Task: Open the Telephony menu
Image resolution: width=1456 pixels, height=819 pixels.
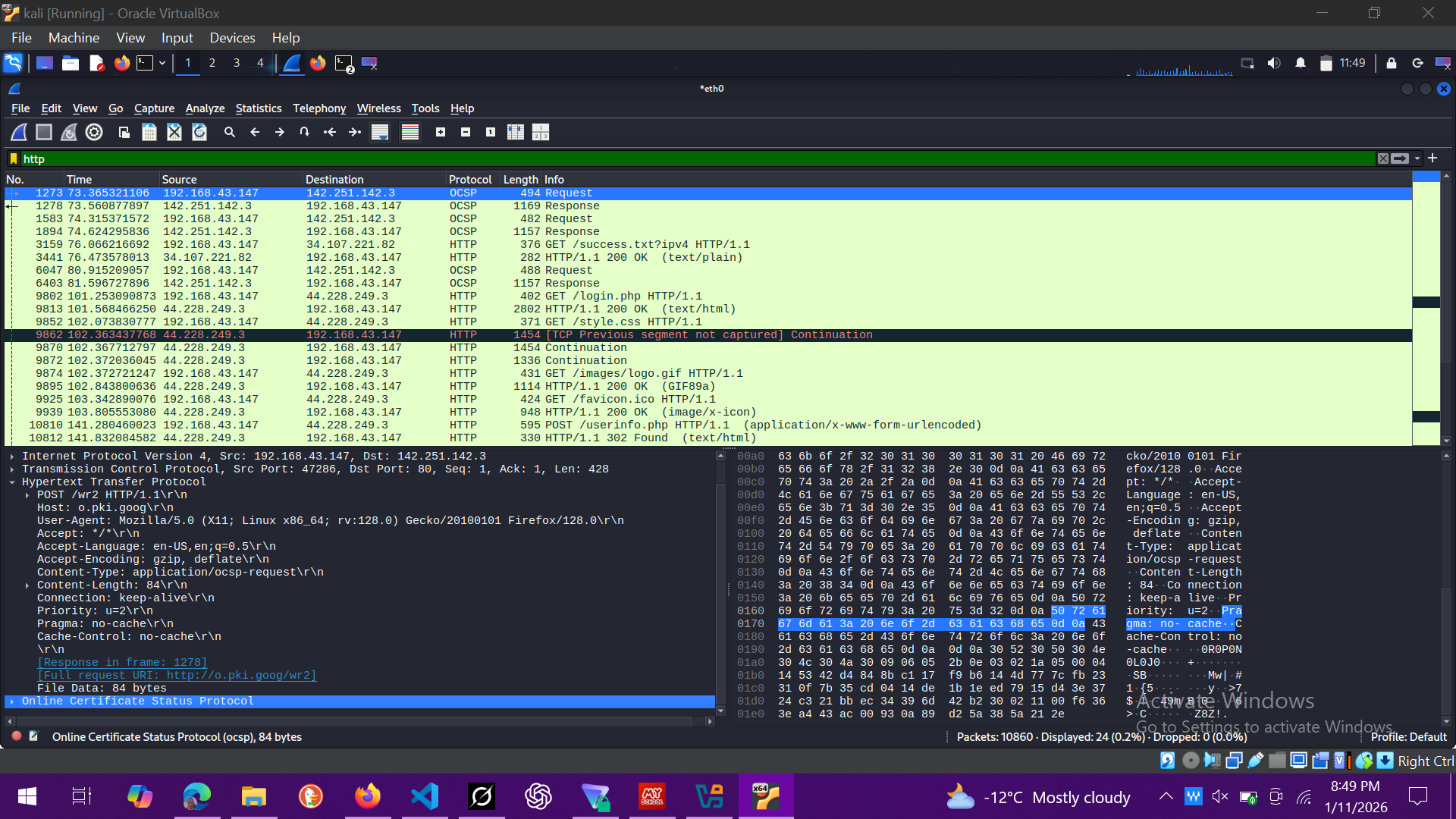Action: [319, 108]
